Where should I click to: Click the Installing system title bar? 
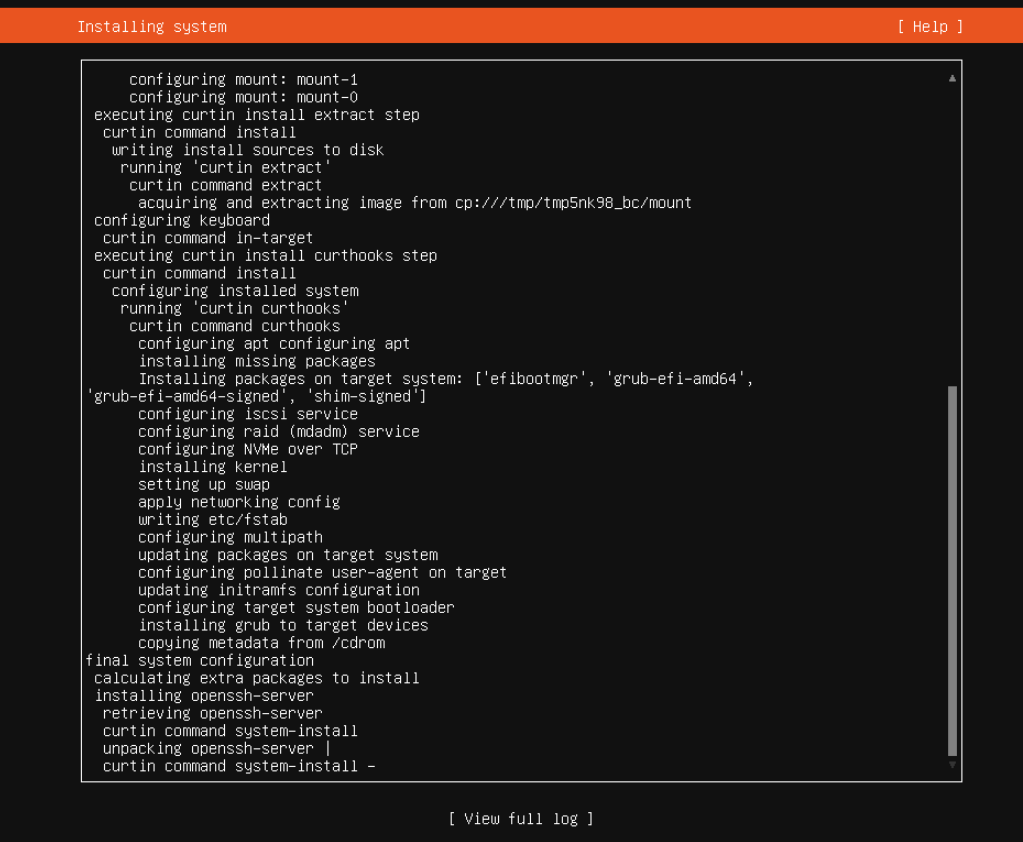coord(152,26)
